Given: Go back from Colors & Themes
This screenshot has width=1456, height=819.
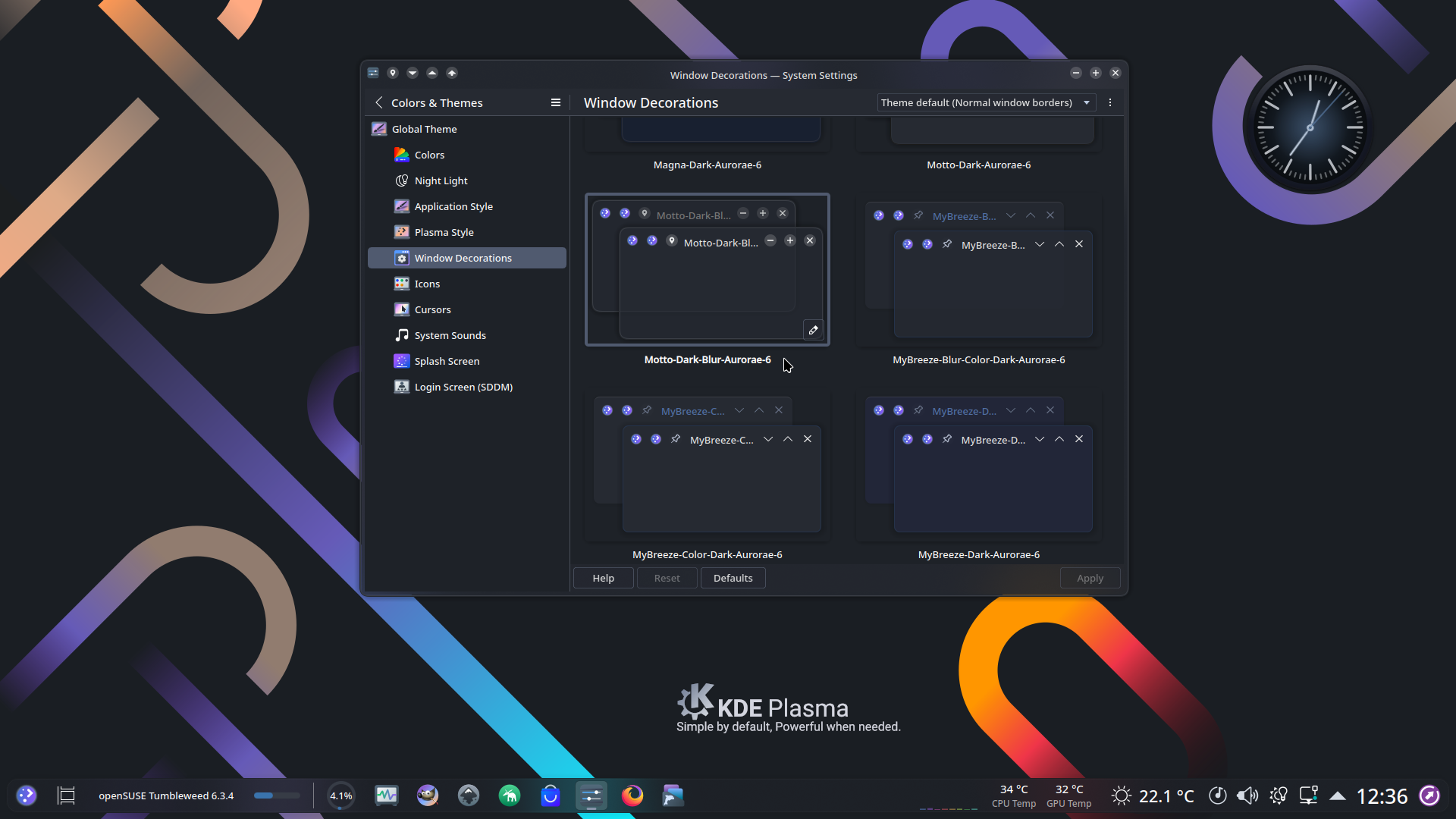Looking at the screenshot, I should pyautogui.click(x=379, y=102).
